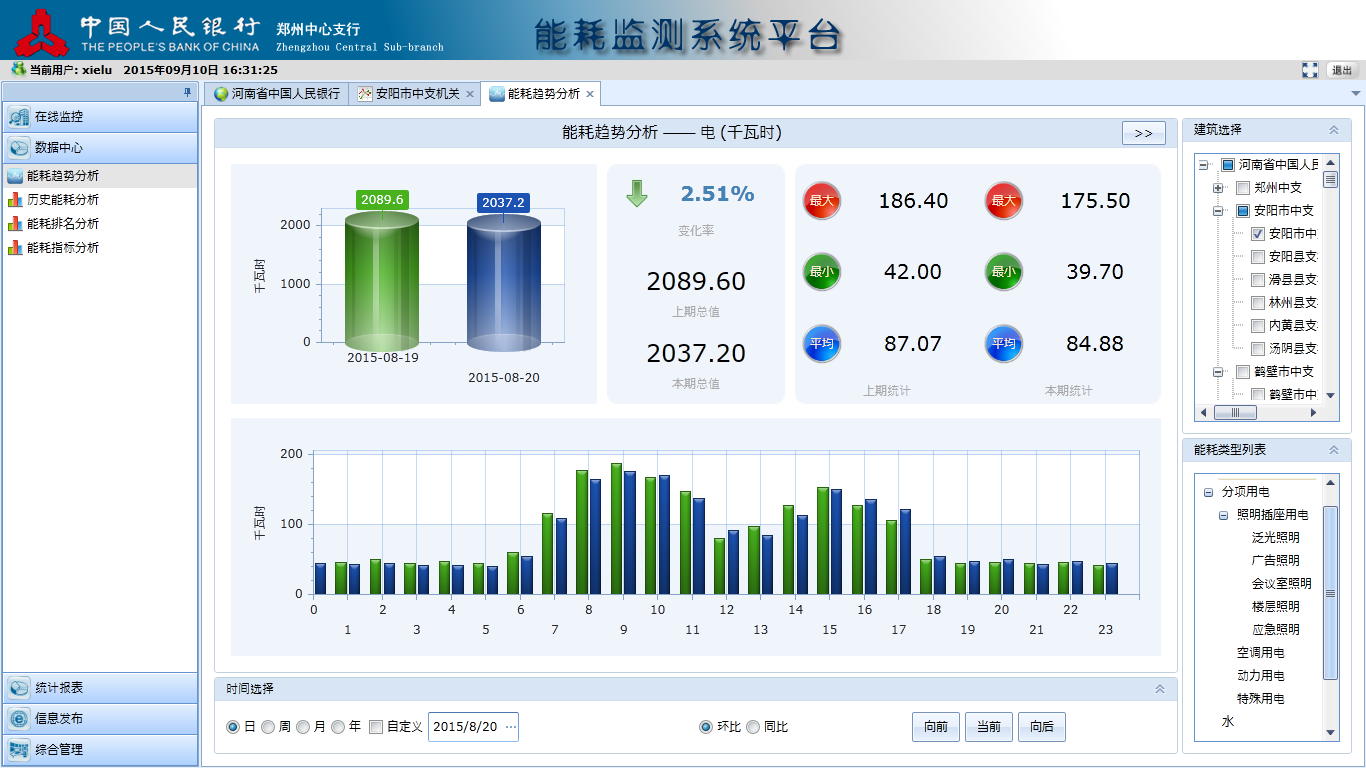The image size is (1366, 768).
Task: Open 在线监控 section in sidebar
Action: pyautogui.click(x=100, y=117)
